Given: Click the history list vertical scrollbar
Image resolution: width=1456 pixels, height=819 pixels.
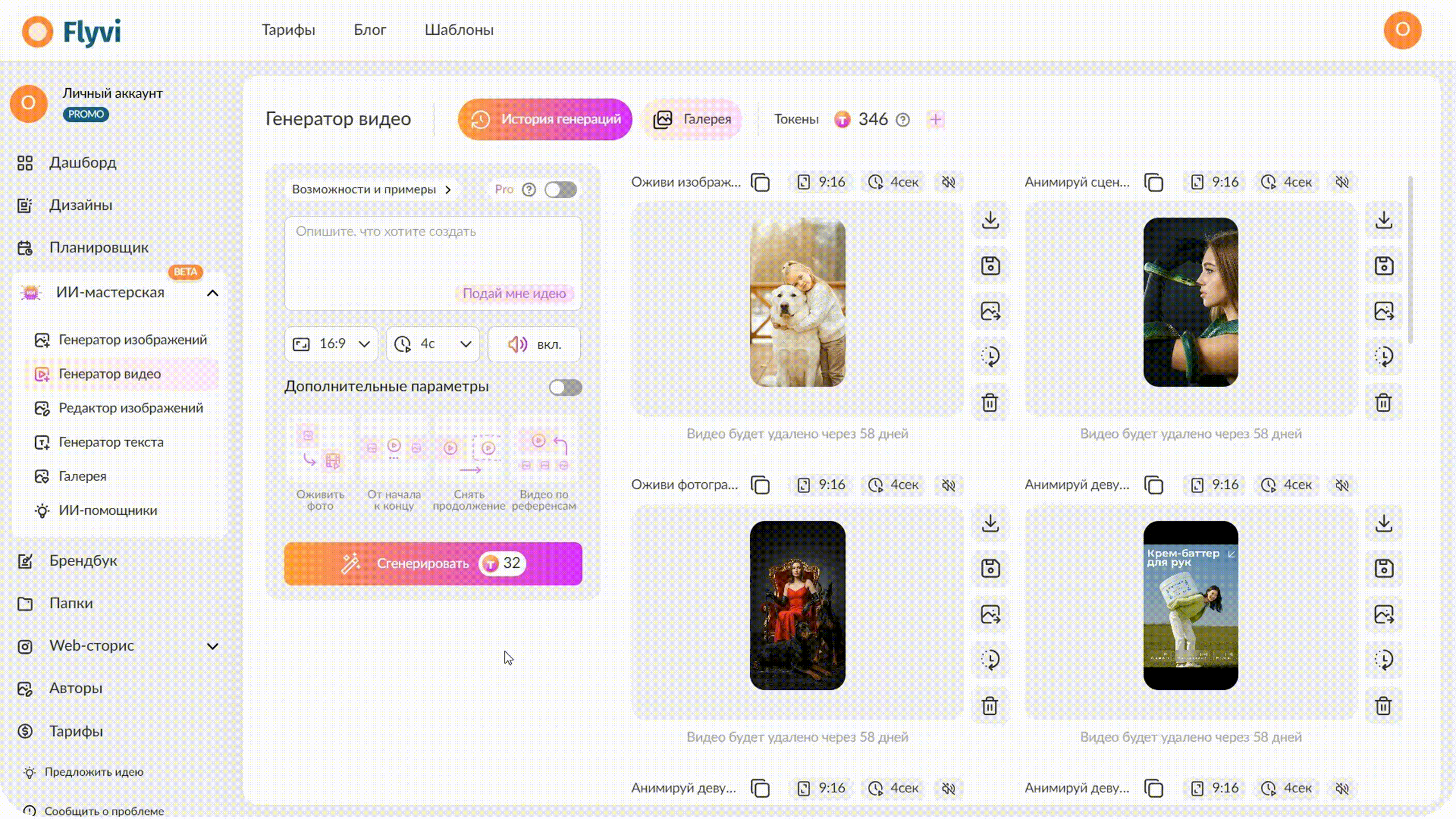Looking at the screenshot, I should click(1410, 260).
